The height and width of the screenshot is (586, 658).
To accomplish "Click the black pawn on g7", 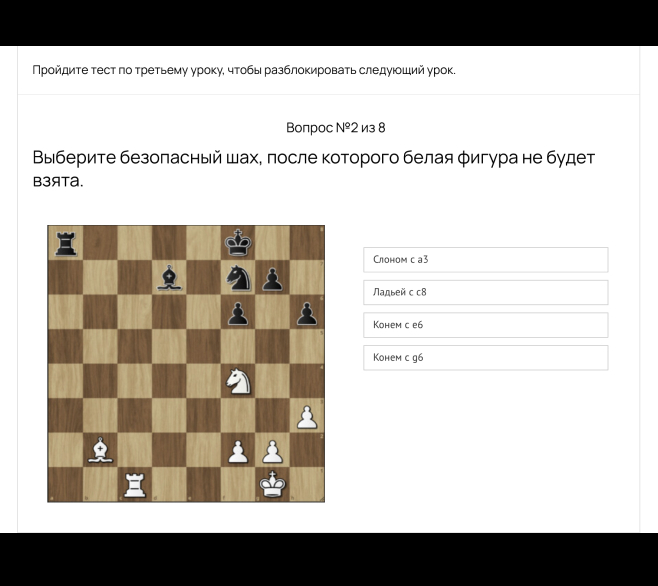I will (x=273, y=277).
